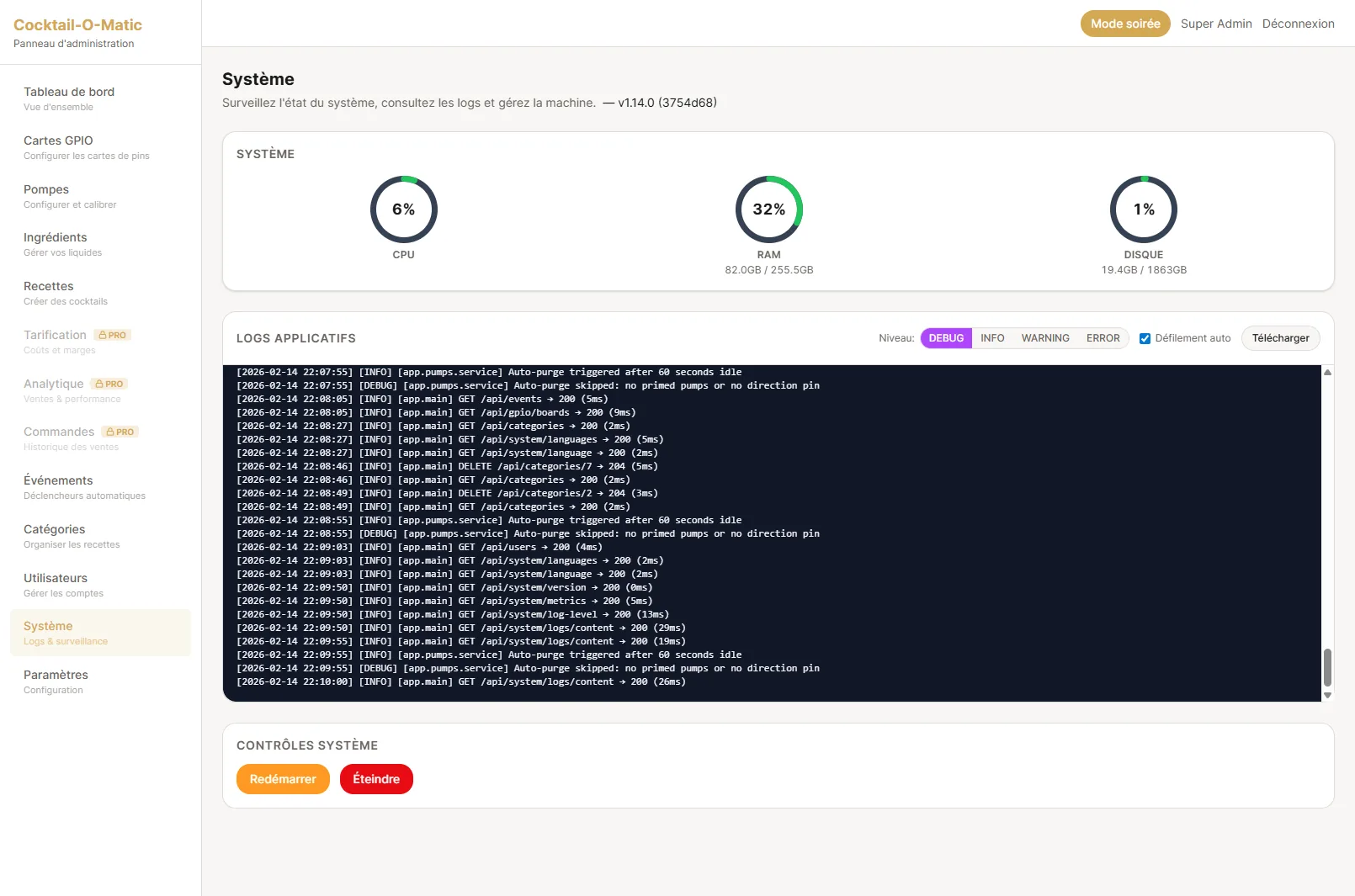This screenshot has height=896, width=1355.
Task: Click the PRO lock badge next to Commandes
Action: (120, 432)
